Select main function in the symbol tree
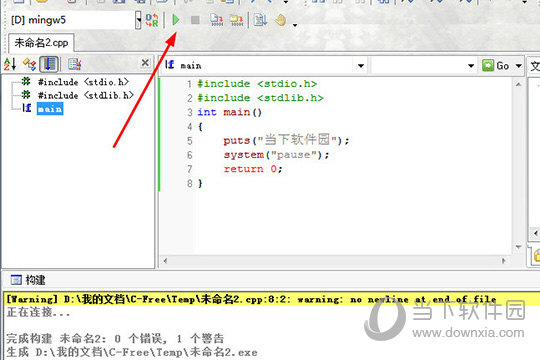Screen dimensions: 540x360 [x=50, y=109]
